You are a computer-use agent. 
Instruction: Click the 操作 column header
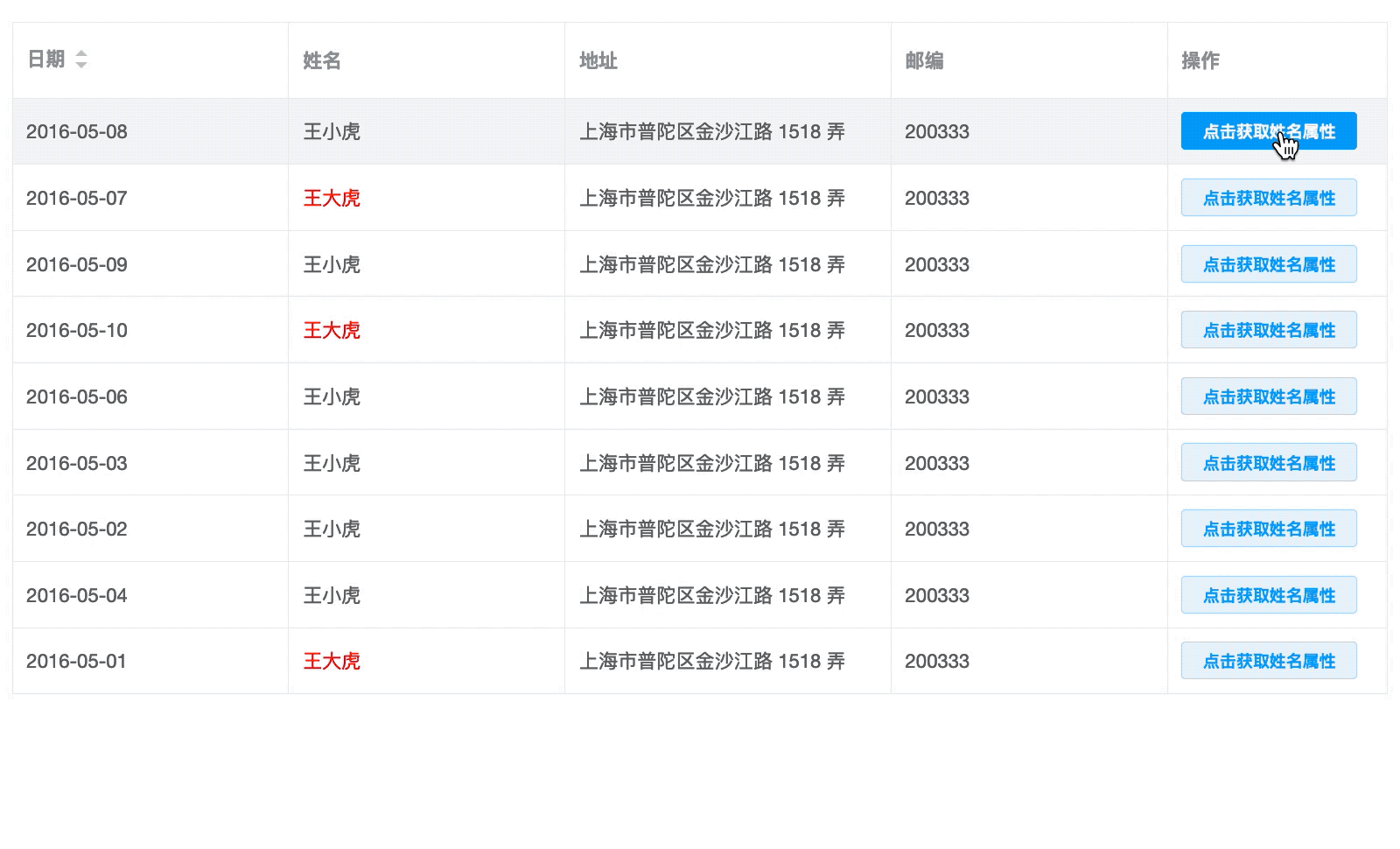1200,60
